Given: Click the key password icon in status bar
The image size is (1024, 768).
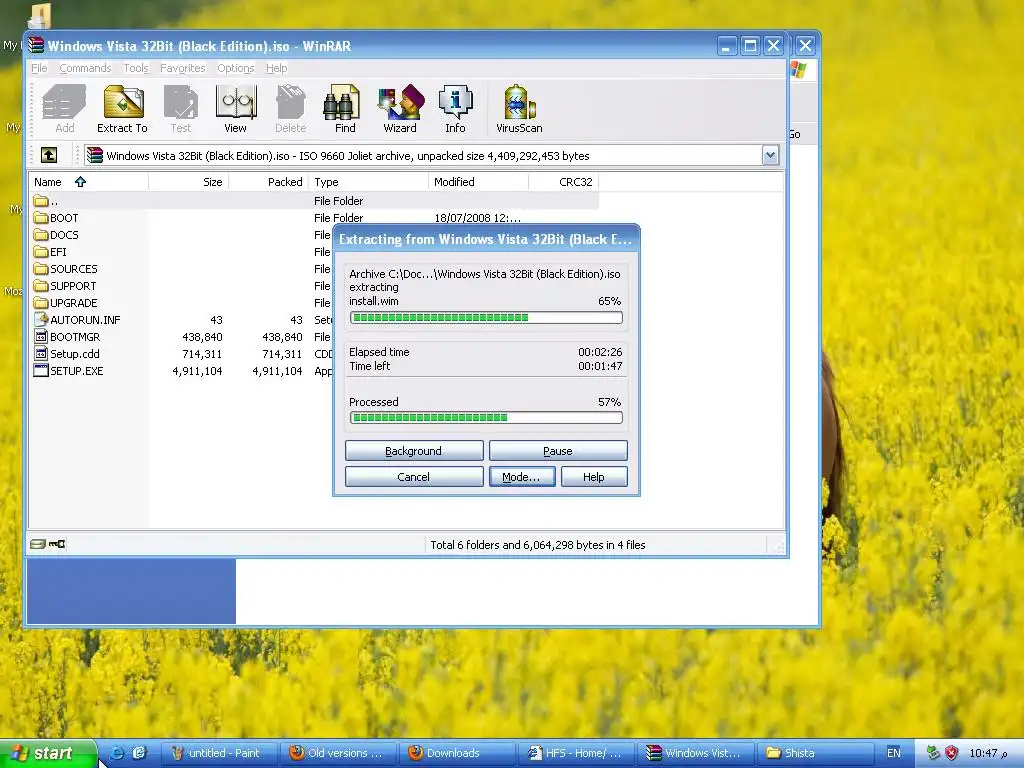Looking at the screenshot, I should pyautogui.click(x=57, y=543).
